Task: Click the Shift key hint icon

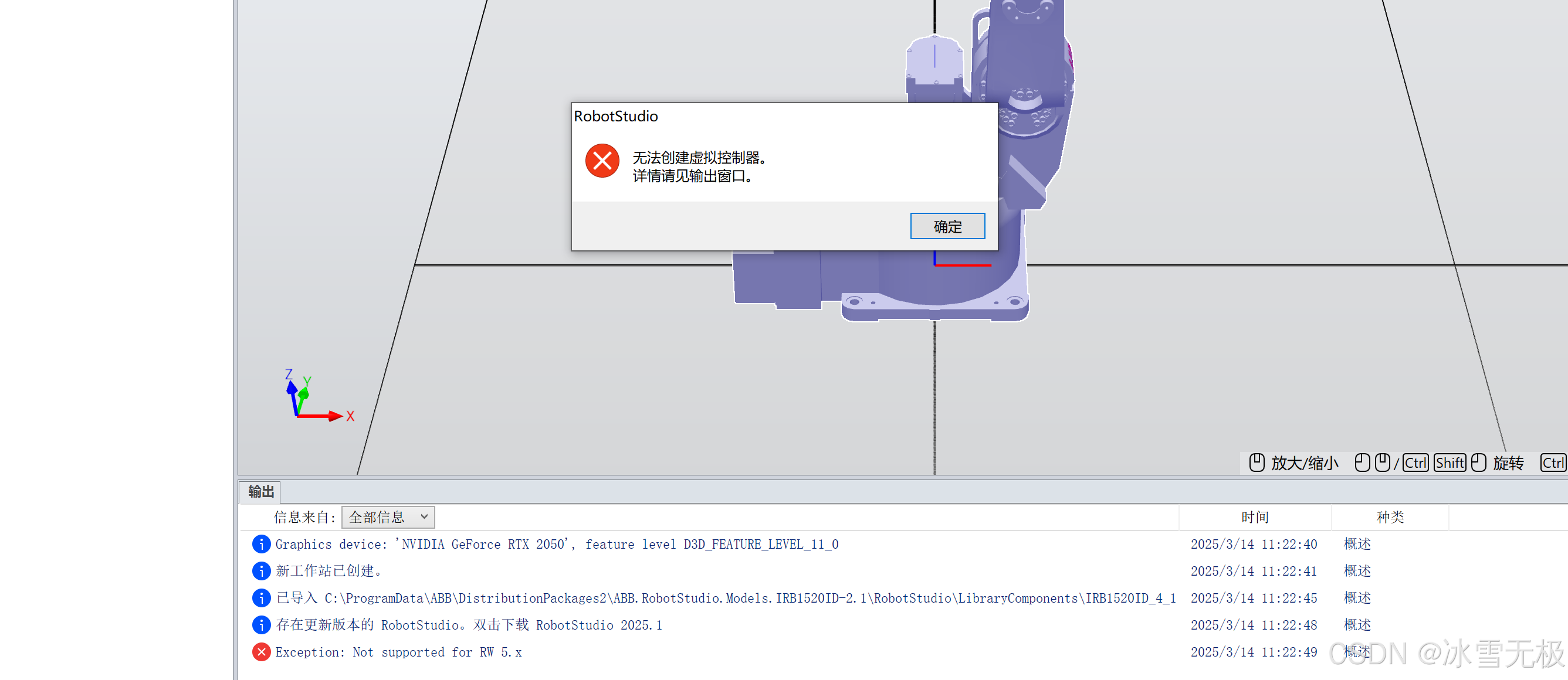Action: click(x=1450, y=463)
